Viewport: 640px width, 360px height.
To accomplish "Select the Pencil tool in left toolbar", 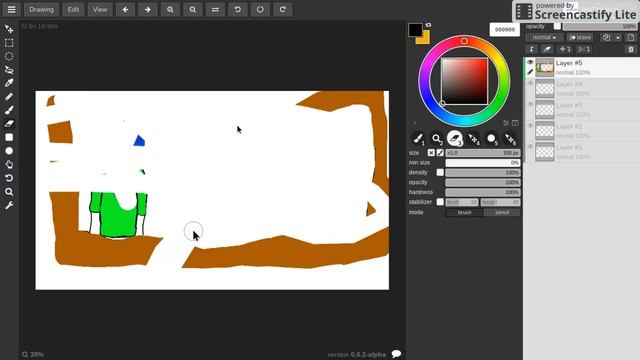I will tap(9, 97).
